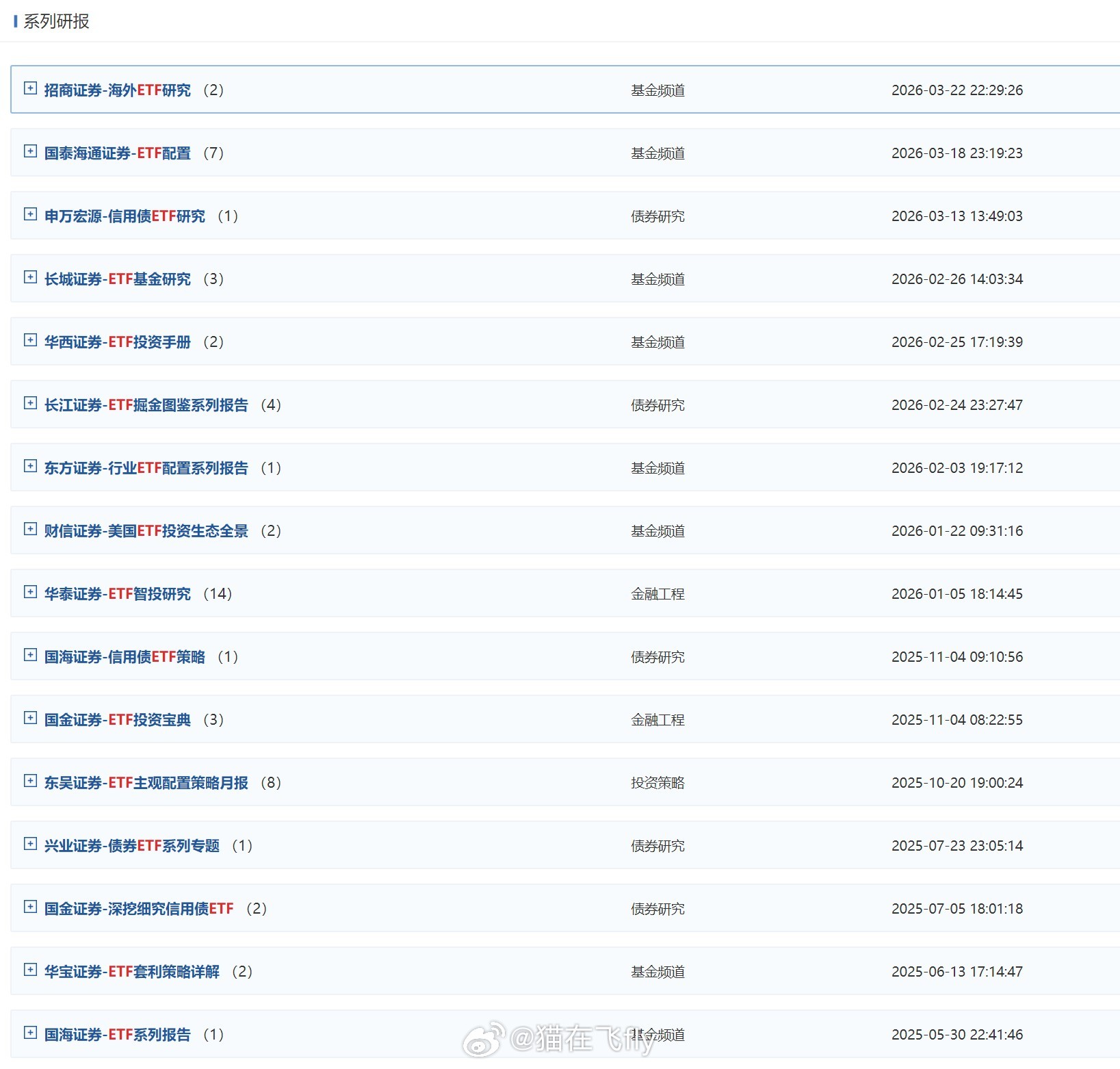Expand the 财信证券-美国ETF投资生态全景 series
Viewport: 1120px width, 1069px height.
[30, 528]
